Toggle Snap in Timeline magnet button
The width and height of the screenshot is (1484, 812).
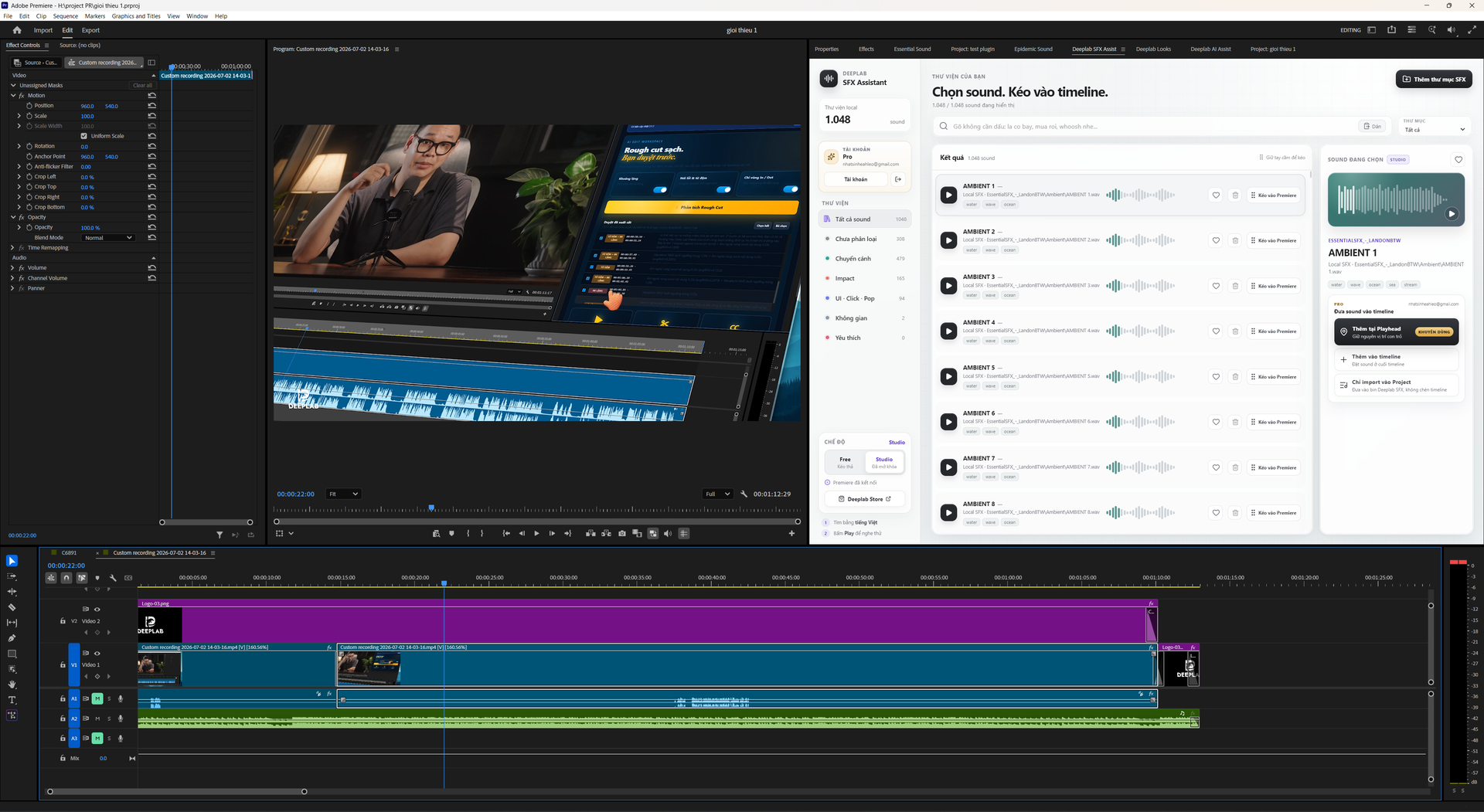66,578
